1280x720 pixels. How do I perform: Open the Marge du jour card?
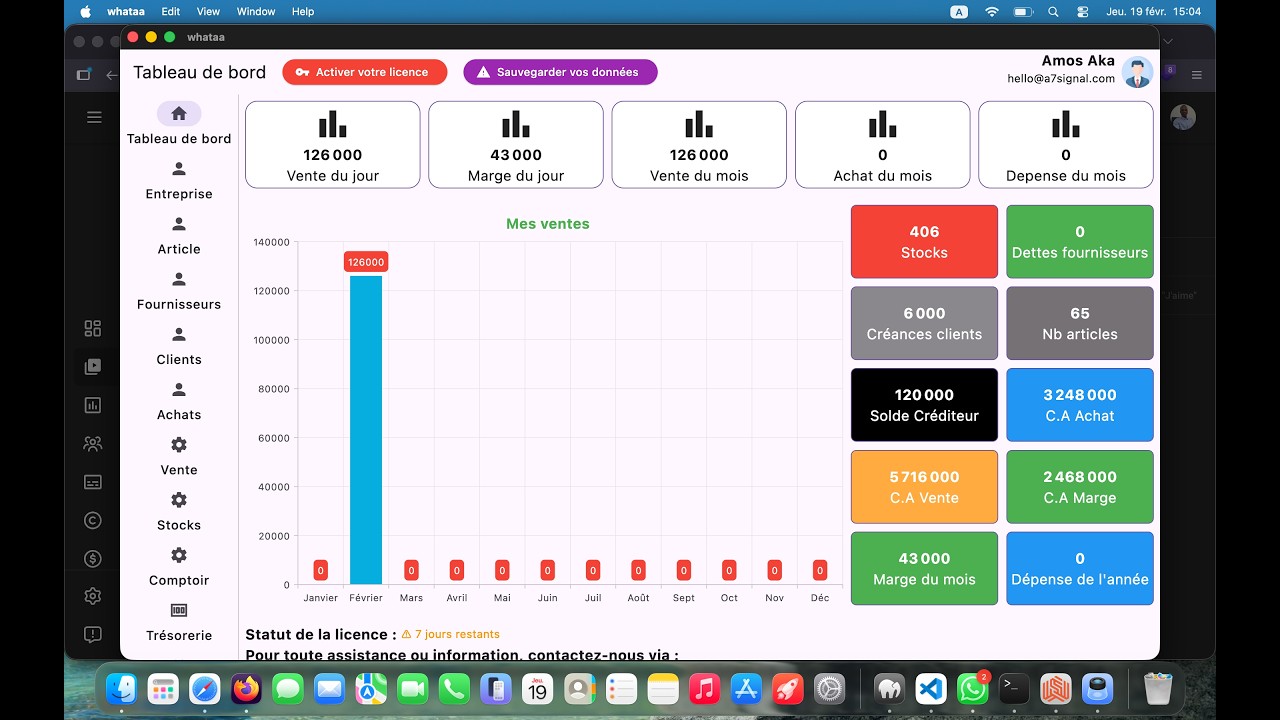(516, 144)
